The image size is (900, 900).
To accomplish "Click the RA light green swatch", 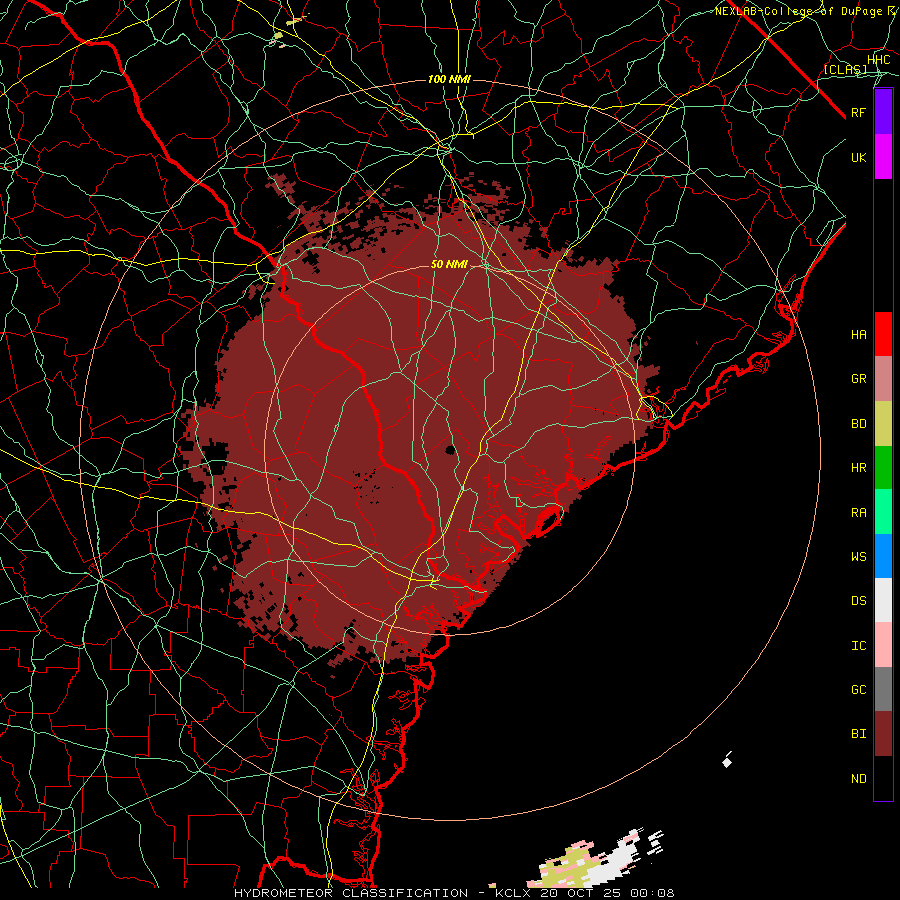I will (x=883, y=512).
